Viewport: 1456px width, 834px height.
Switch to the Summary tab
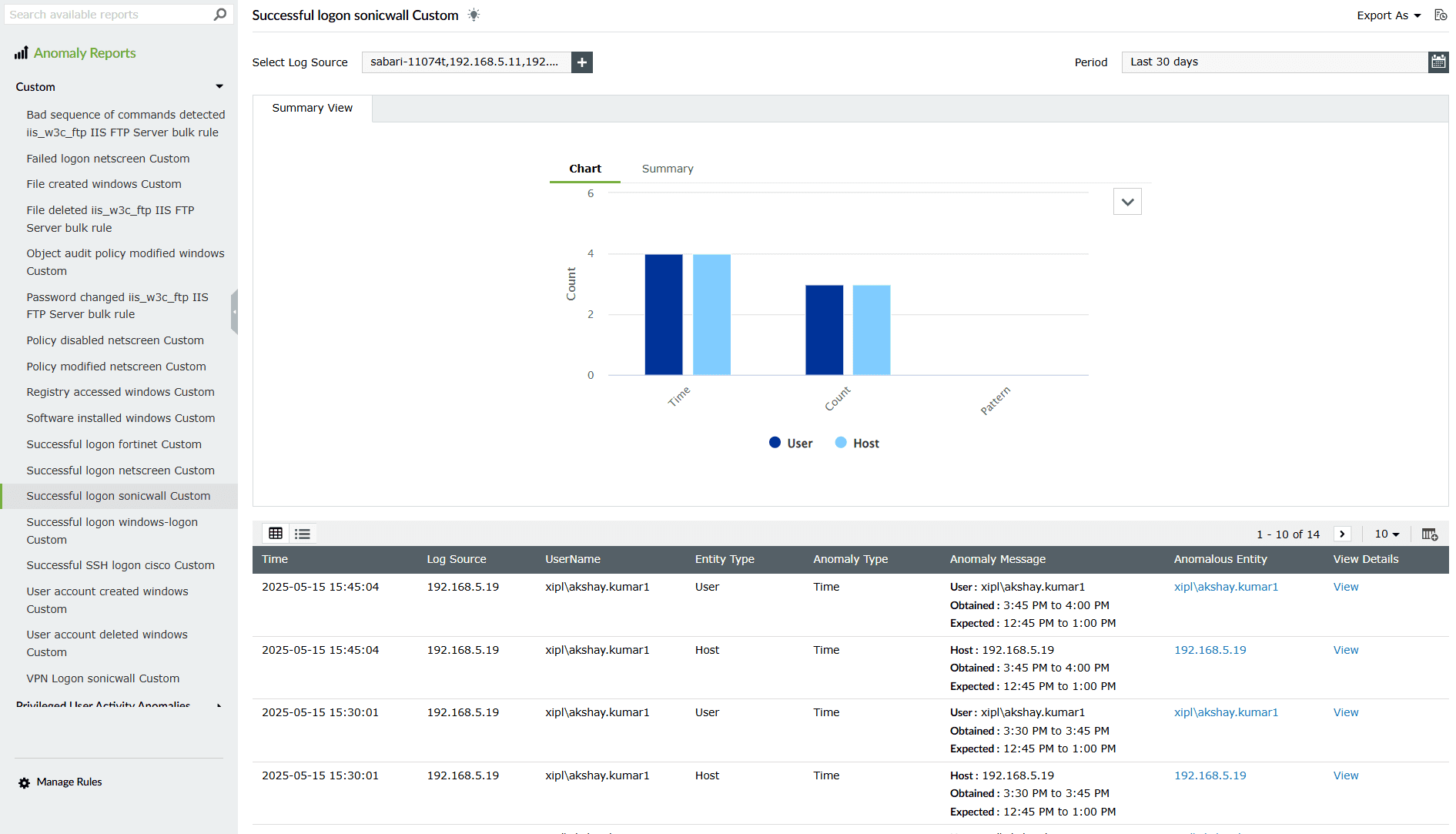(x=668, y=169)
